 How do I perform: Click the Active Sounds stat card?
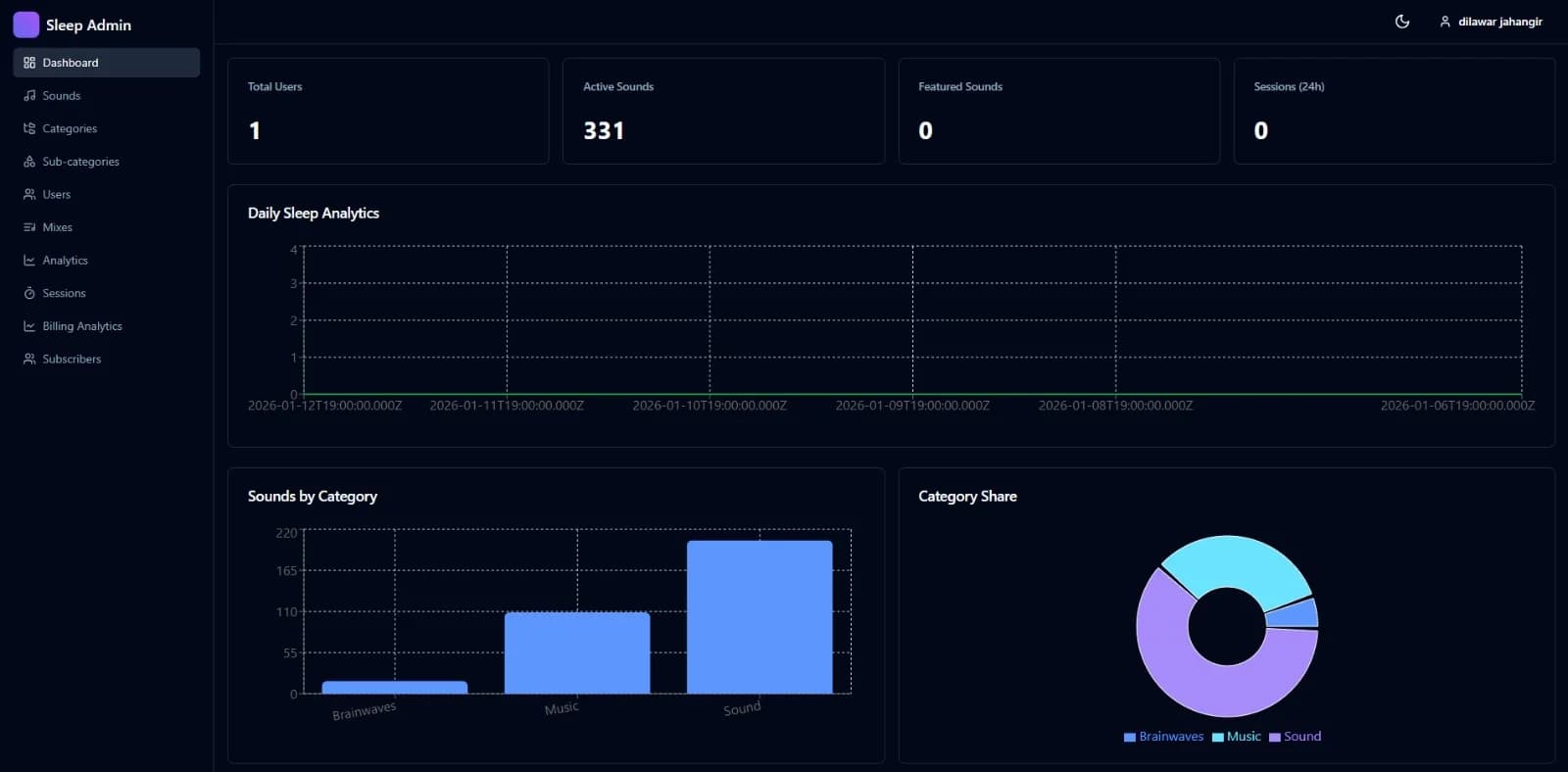723,111
